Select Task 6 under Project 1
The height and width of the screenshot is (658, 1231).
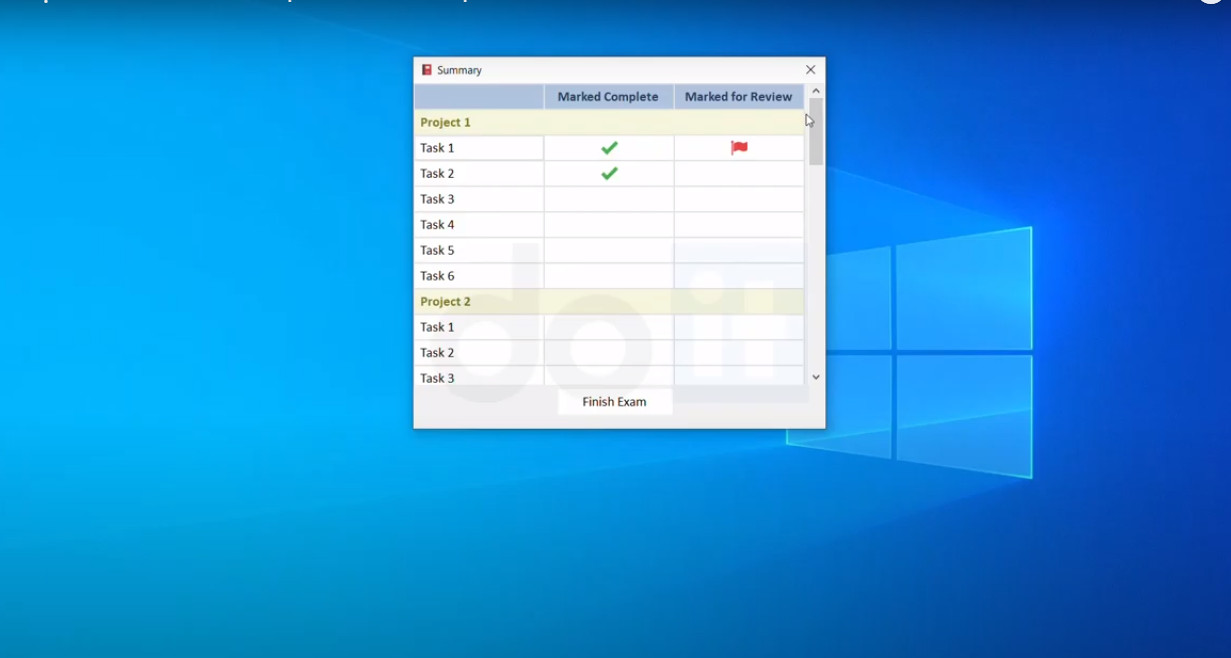[x=479, y=276]
